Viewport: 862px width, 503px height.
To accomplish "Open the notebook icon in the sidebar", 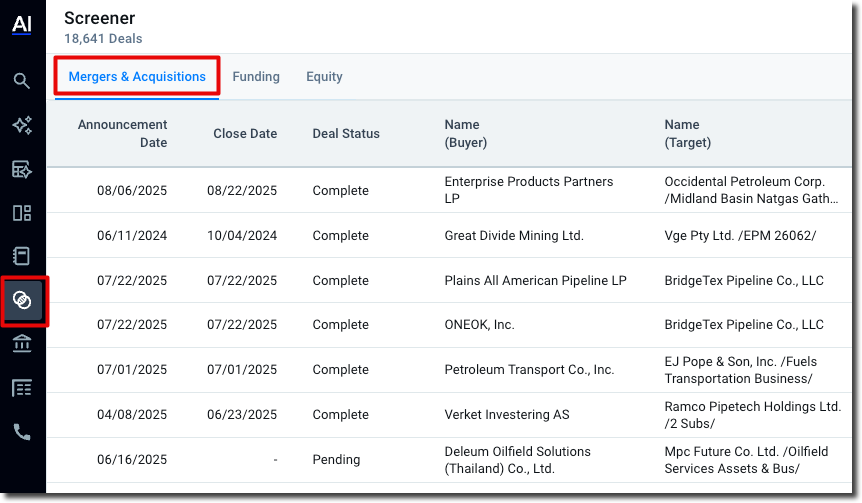I will point(22,256).
